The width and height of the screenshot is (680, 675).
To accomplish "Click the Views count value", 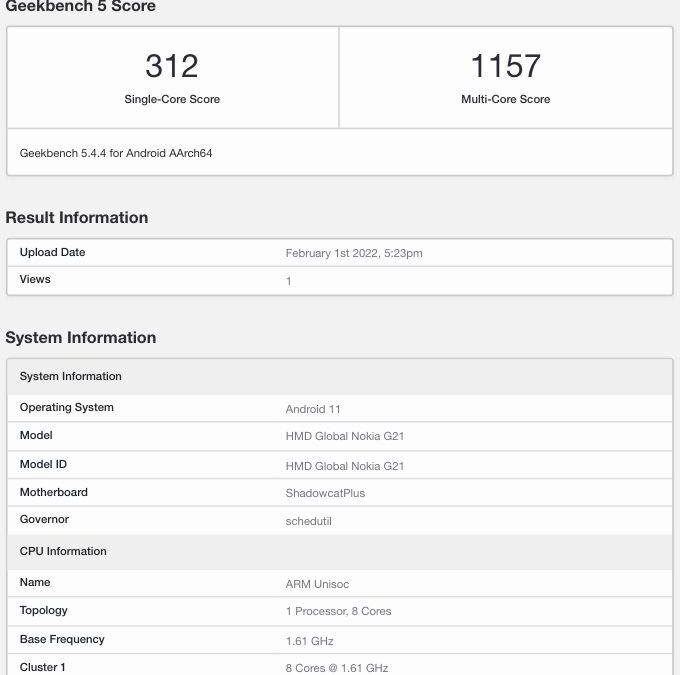I will (289, 281).
